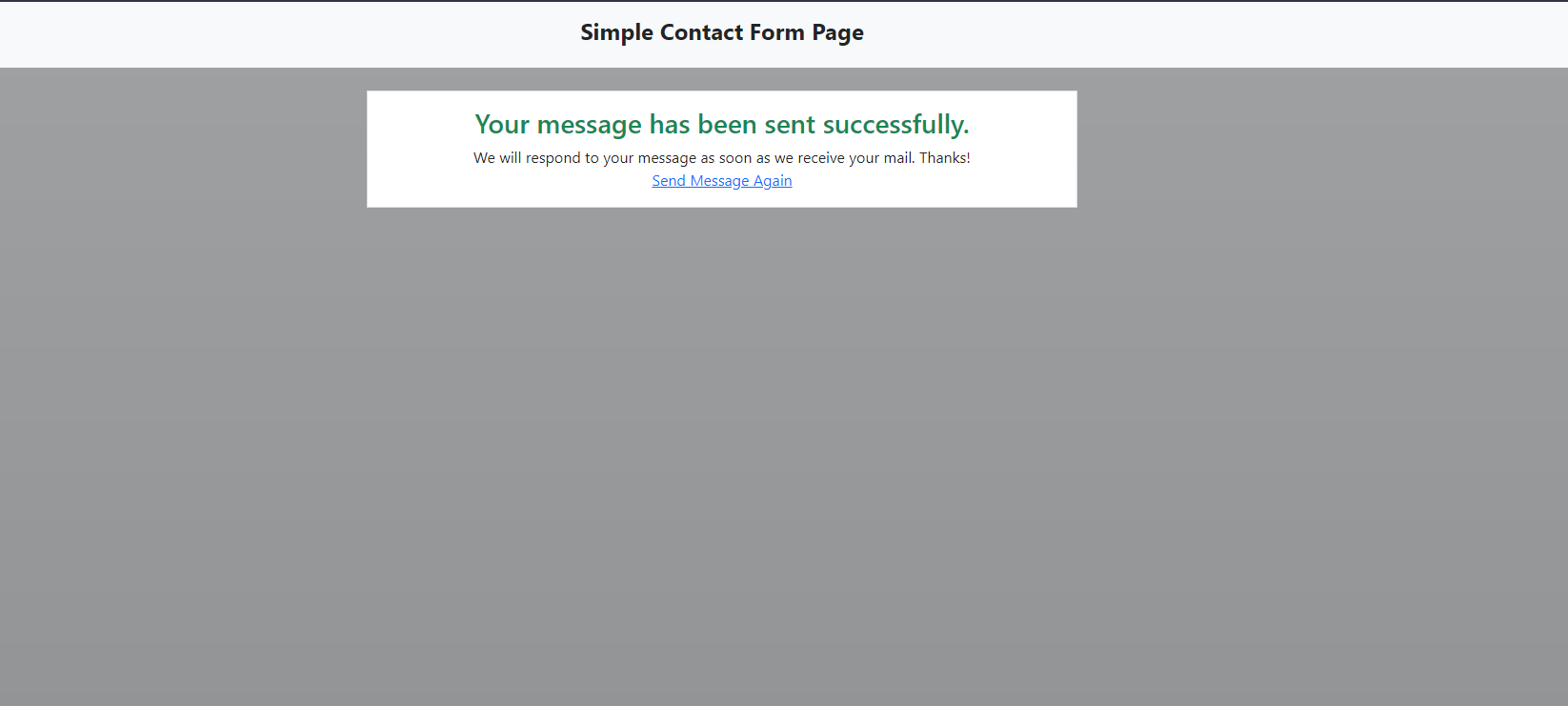Click the word Page in the header title

click(x=837, y=32)
